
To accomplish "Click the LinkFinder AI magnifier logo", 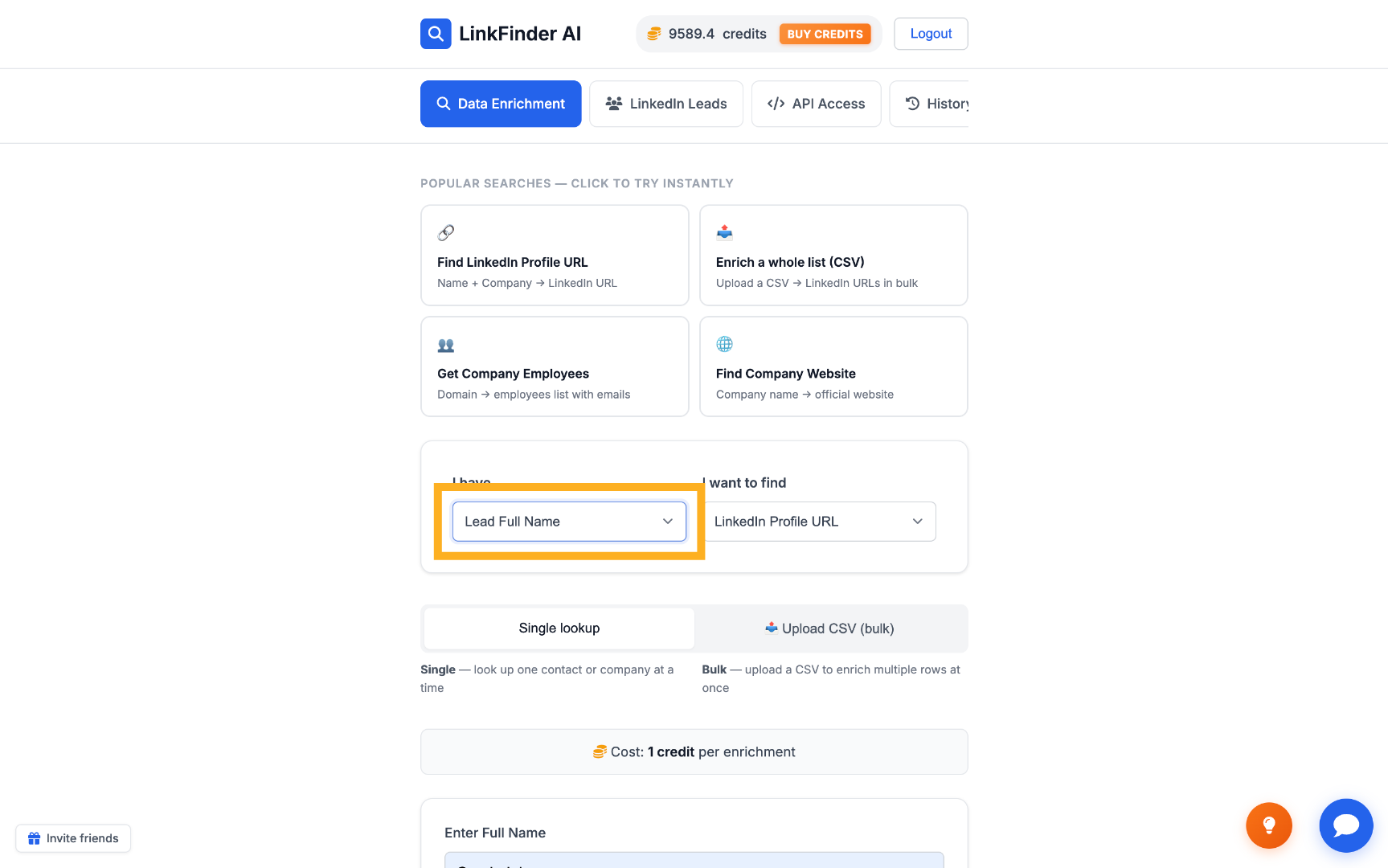I will click(436, 34).
